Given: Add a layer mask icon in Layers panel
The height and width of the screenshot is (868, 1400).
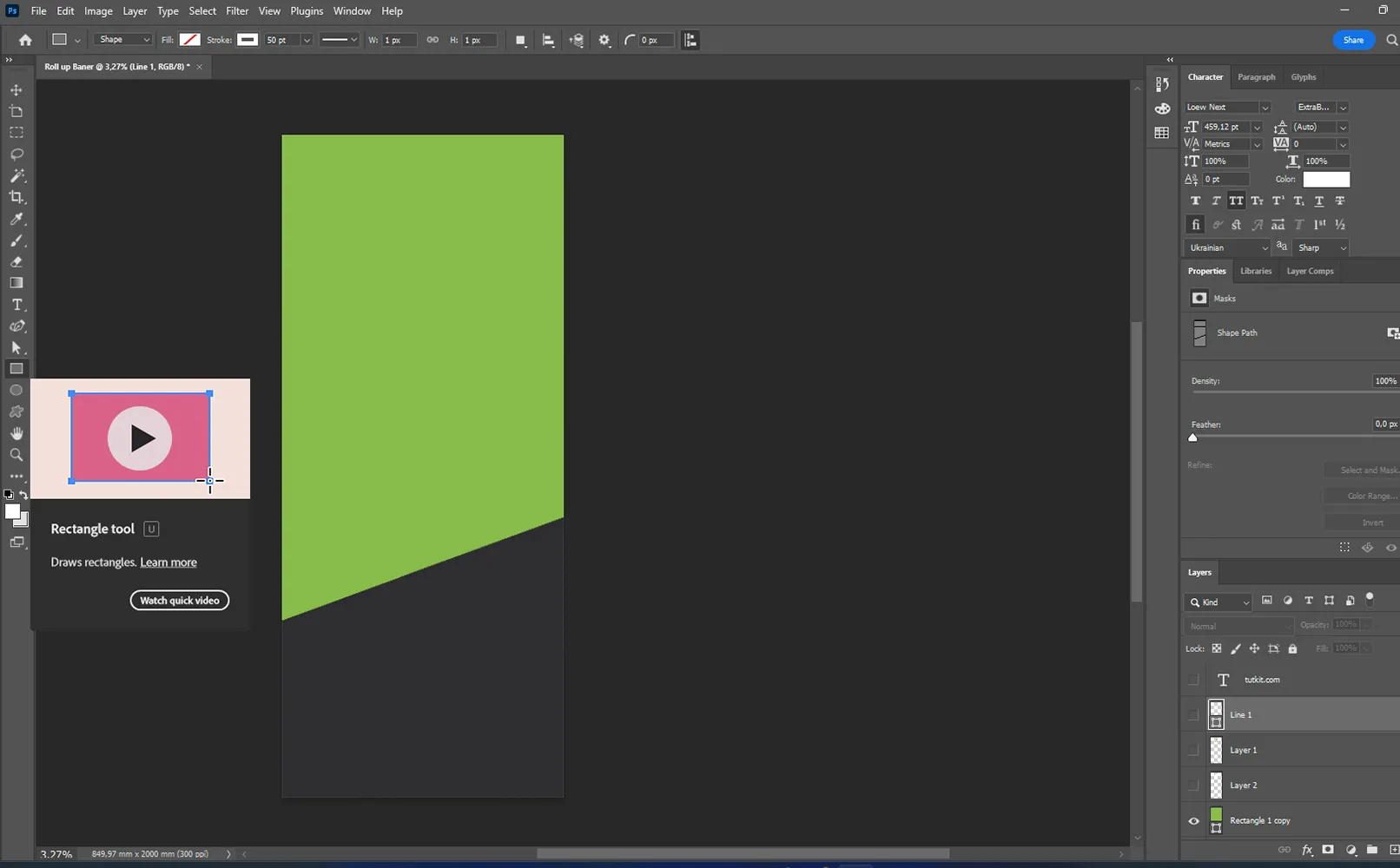Looking at the screenshot, I should [x=1328, y=850].
